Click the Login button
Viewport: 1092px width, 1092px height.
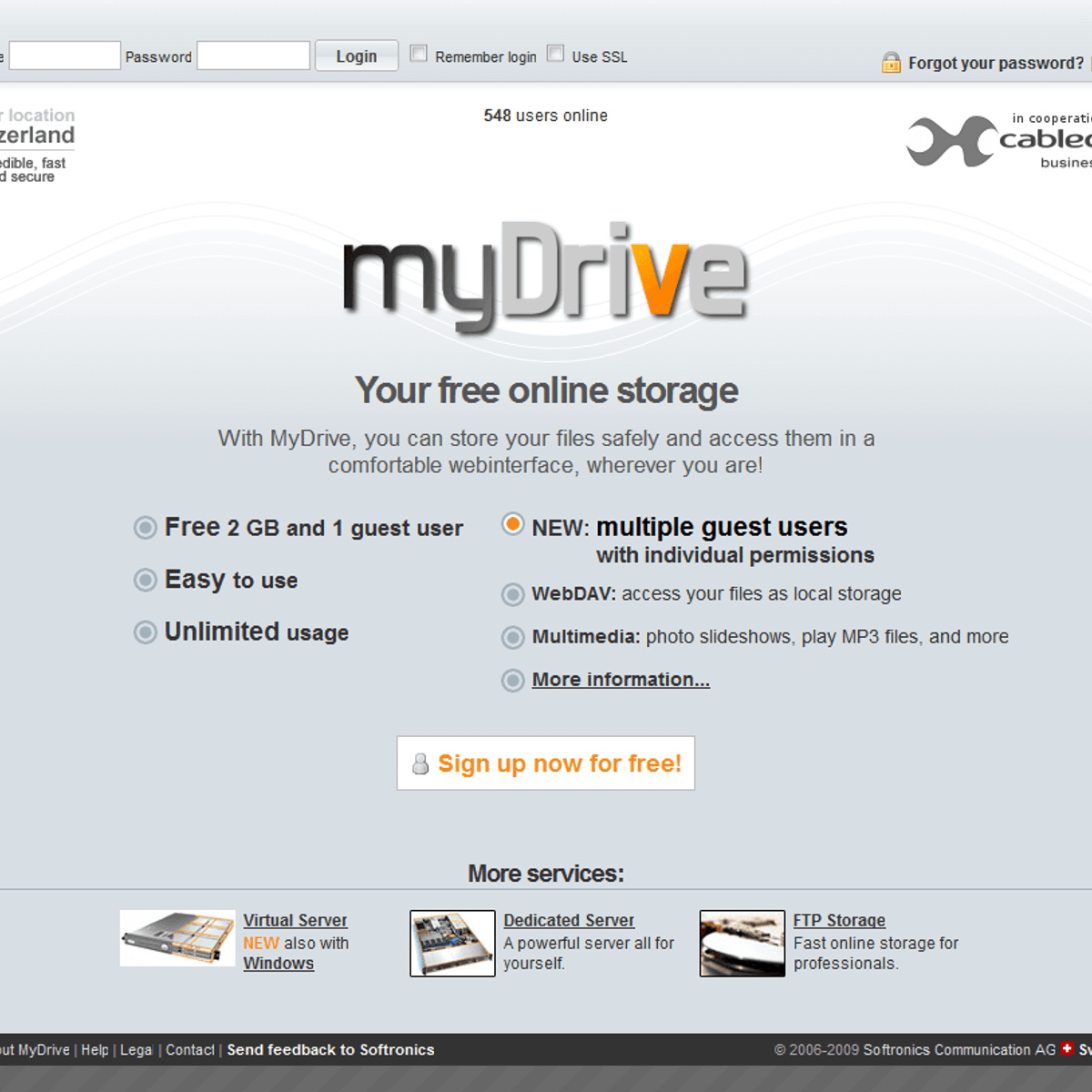click(357, 56)
